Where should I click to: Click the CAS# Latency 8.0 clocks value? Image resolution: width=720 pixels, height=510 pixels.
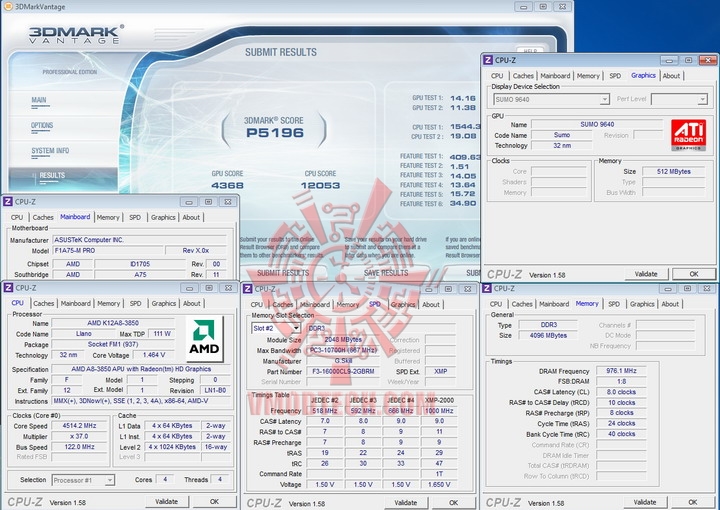621,392
